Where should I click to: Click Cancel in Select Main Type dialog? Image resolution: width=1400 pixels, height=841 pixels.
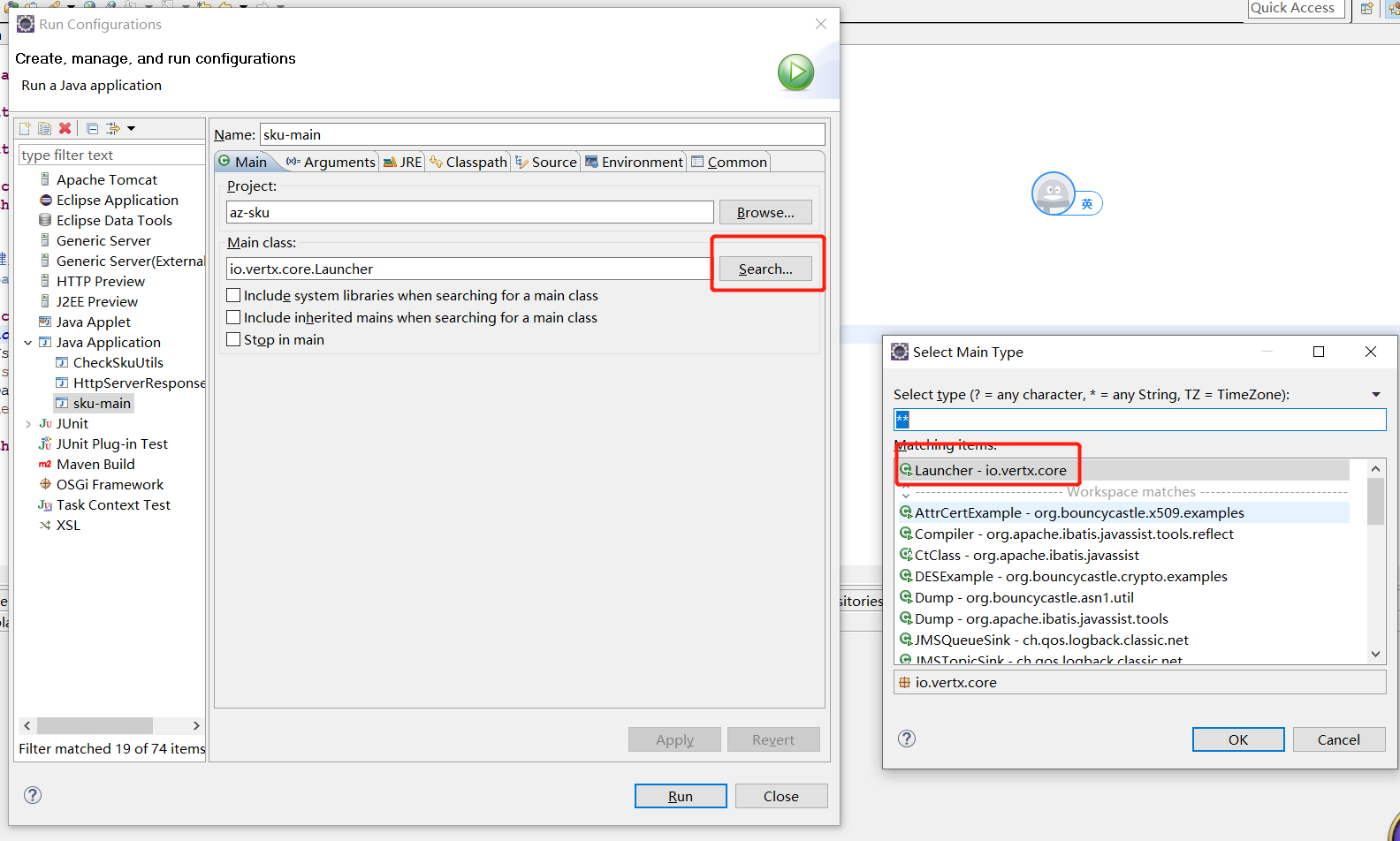click(x=1339, y=739)
